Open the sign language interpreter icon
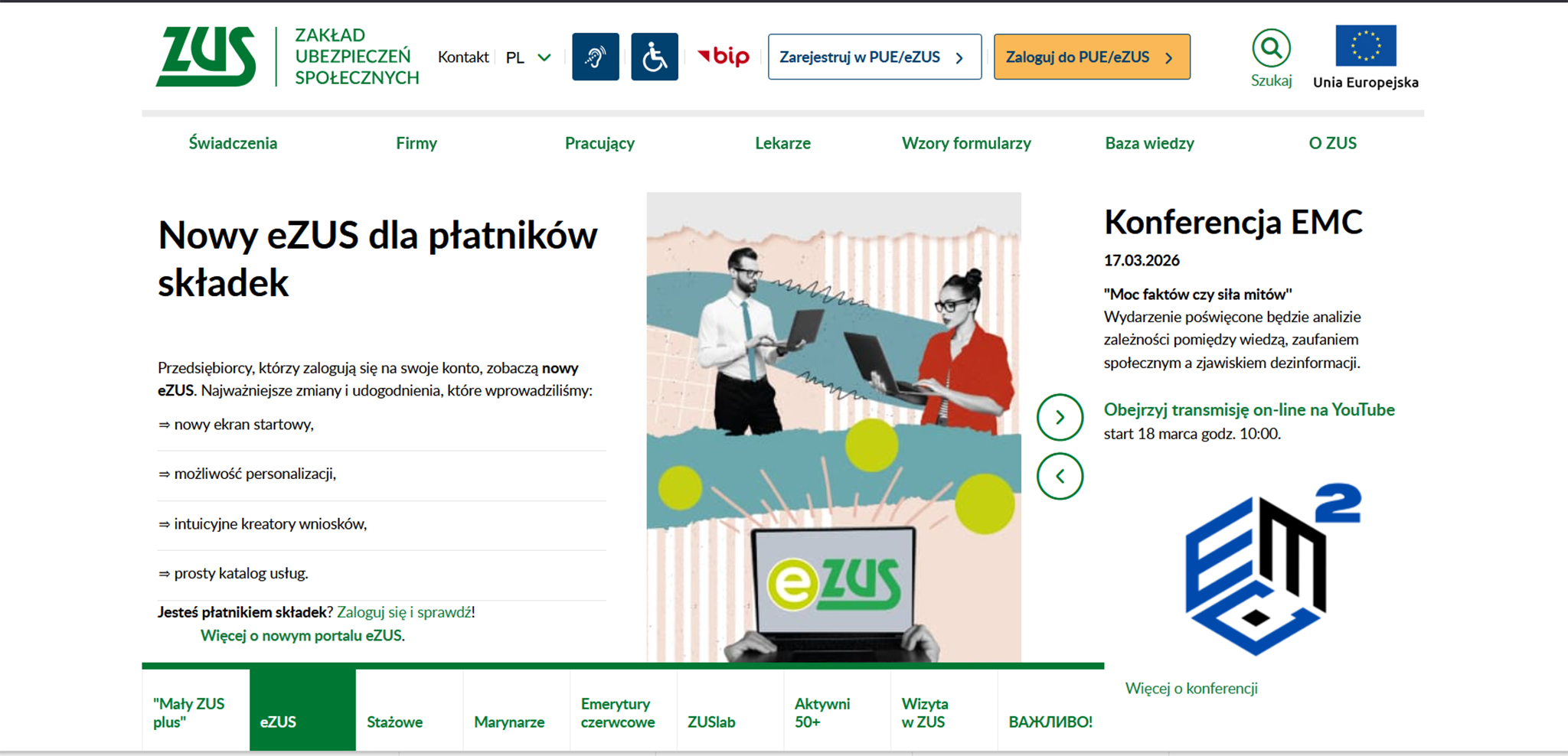Screen dimensions: 1568x756 point(595,57)
